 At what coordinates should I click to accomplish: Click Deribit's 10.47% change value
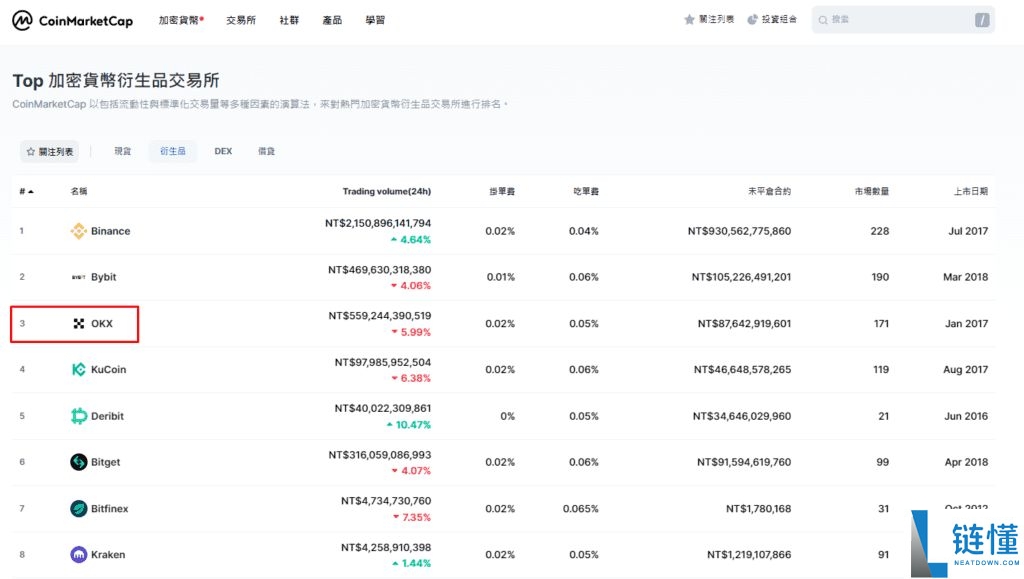pos(409,424)
